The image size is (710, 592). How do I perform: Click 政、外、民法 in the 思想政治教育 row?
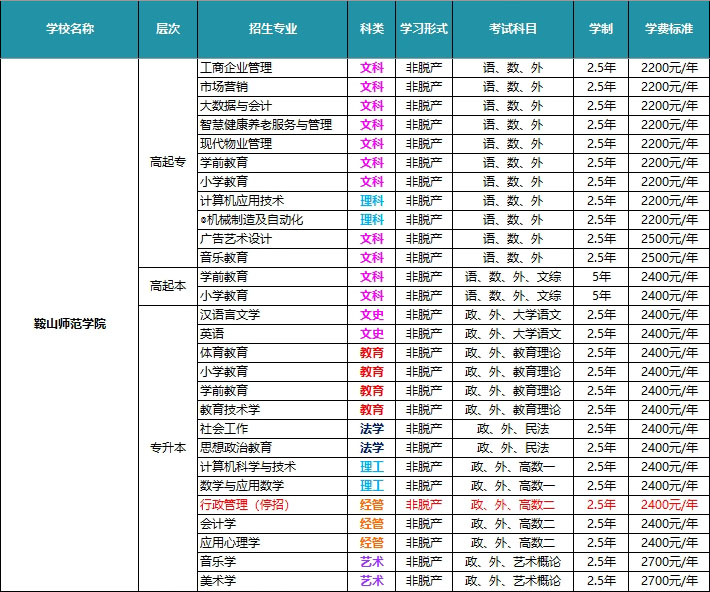tap(513, 448)
